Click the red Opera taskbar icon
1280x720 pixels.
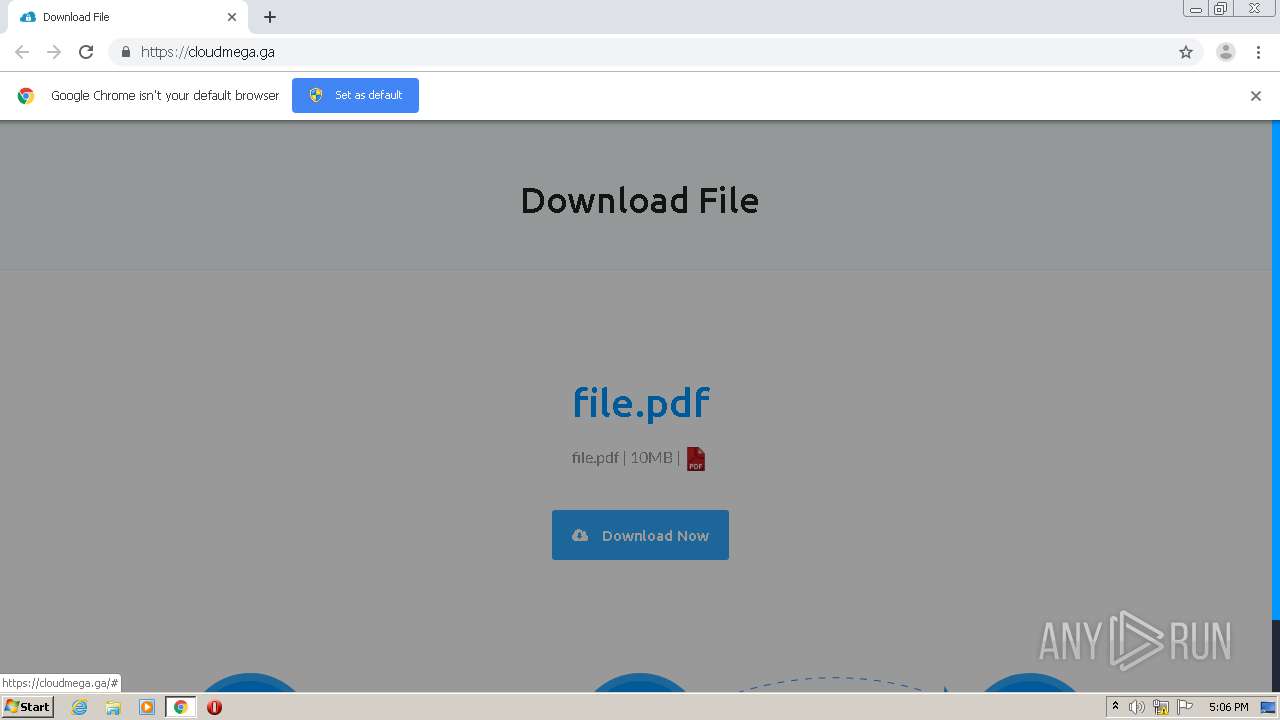214,707
